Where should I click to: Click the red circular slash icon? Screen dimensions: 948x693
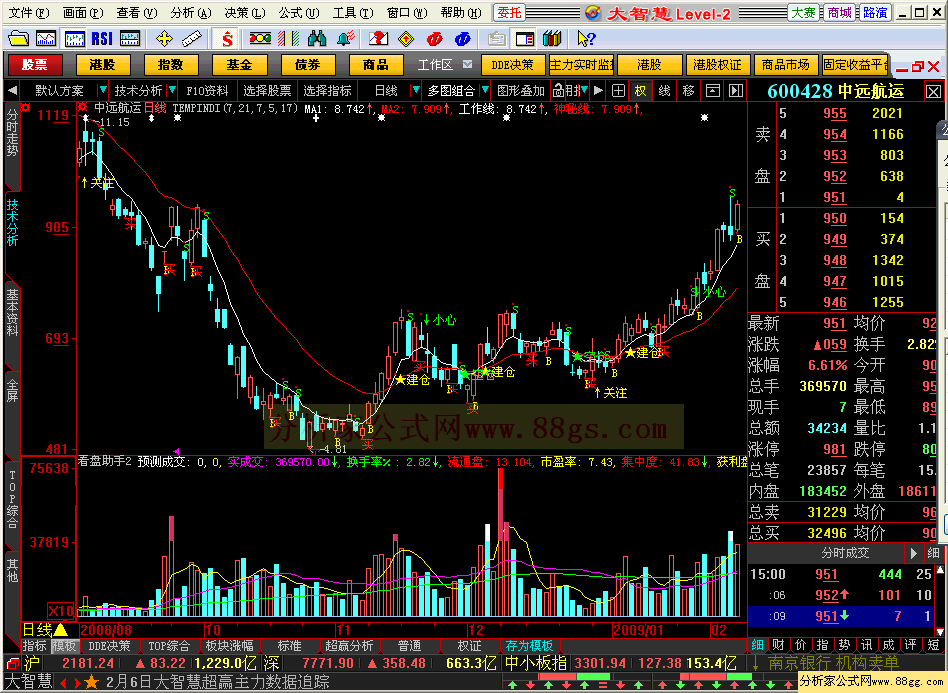(434, 39)
